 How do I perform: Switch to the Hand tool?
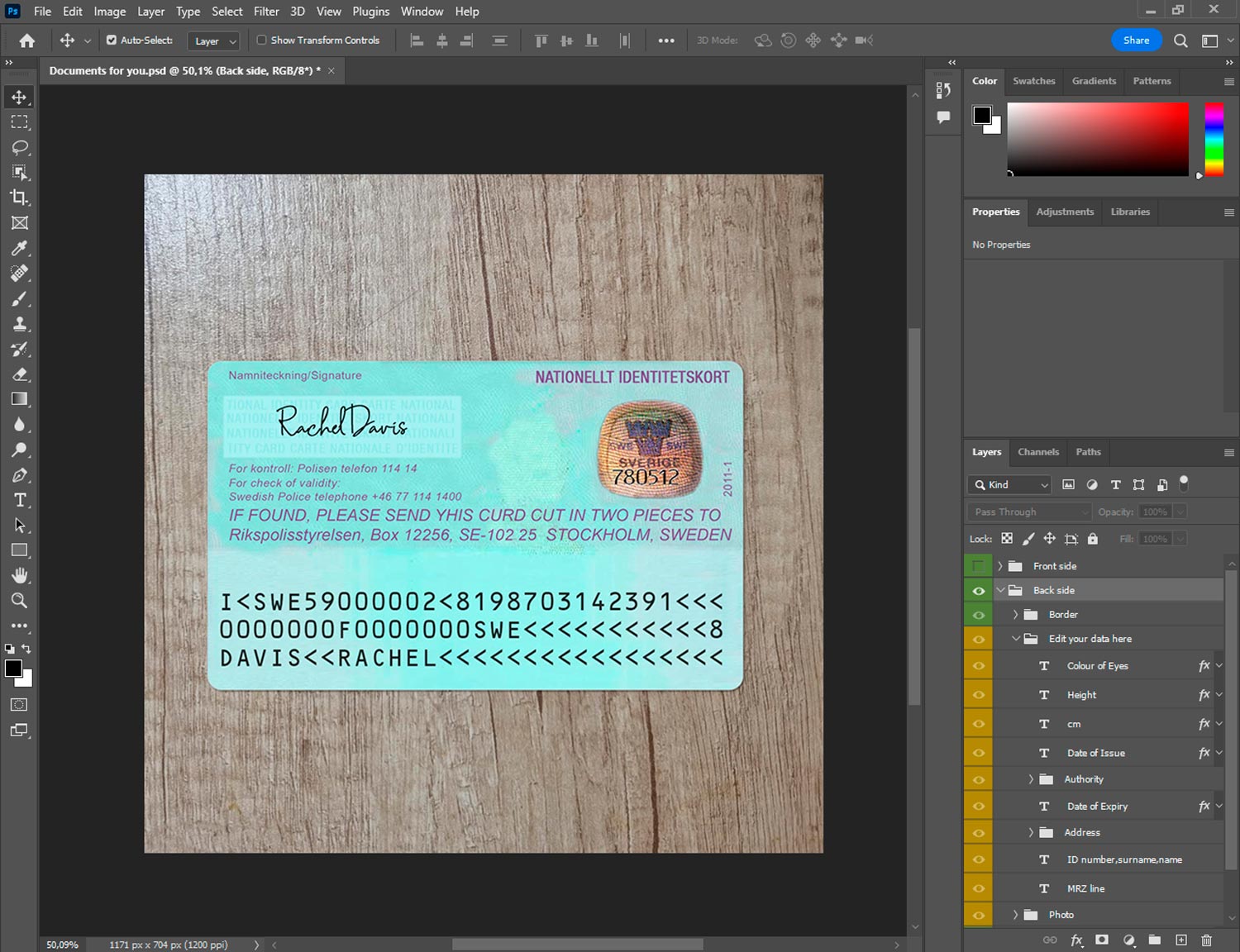(x=20, y=575)
